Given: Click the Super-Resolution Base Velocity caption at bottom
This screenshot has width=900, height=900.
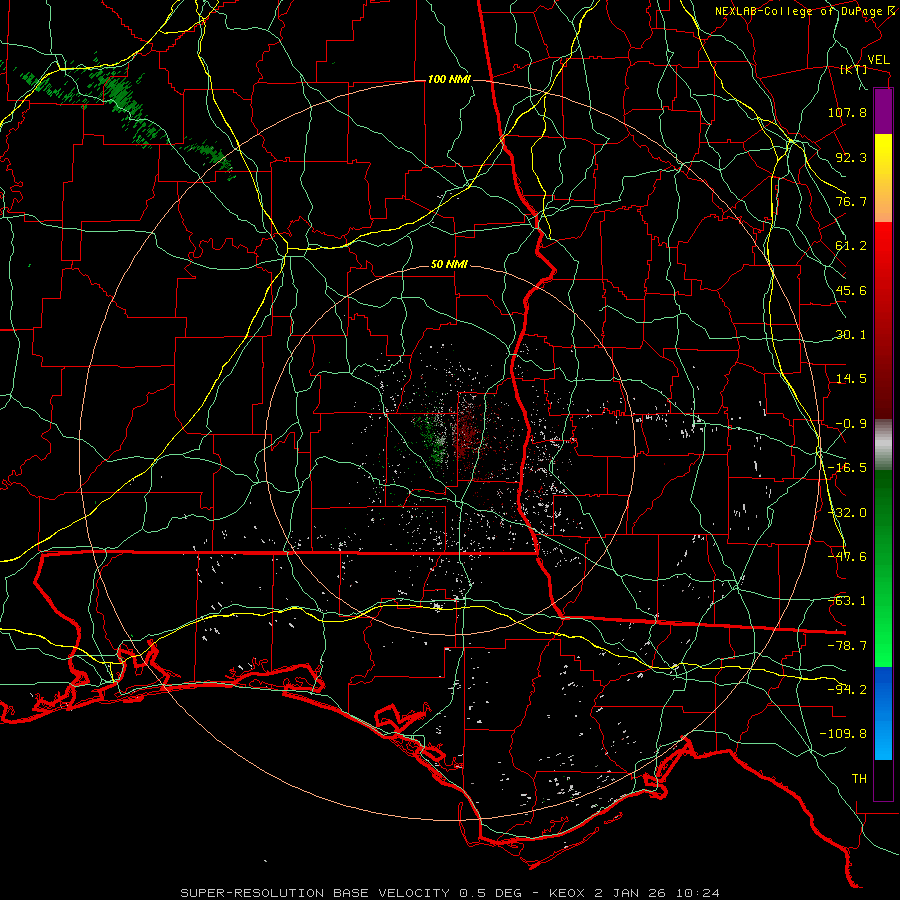Looking at the screenshot, I should [x=450, y=893].
